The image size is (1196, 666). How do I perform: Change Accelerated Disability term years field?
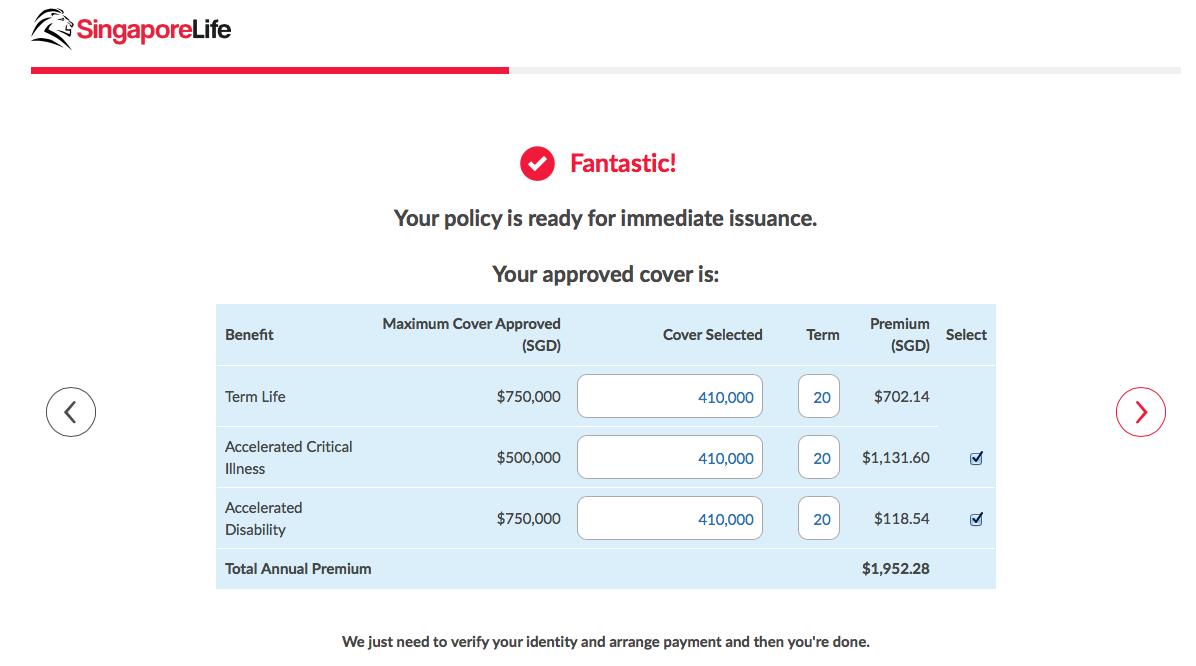(x=819, y=519)
